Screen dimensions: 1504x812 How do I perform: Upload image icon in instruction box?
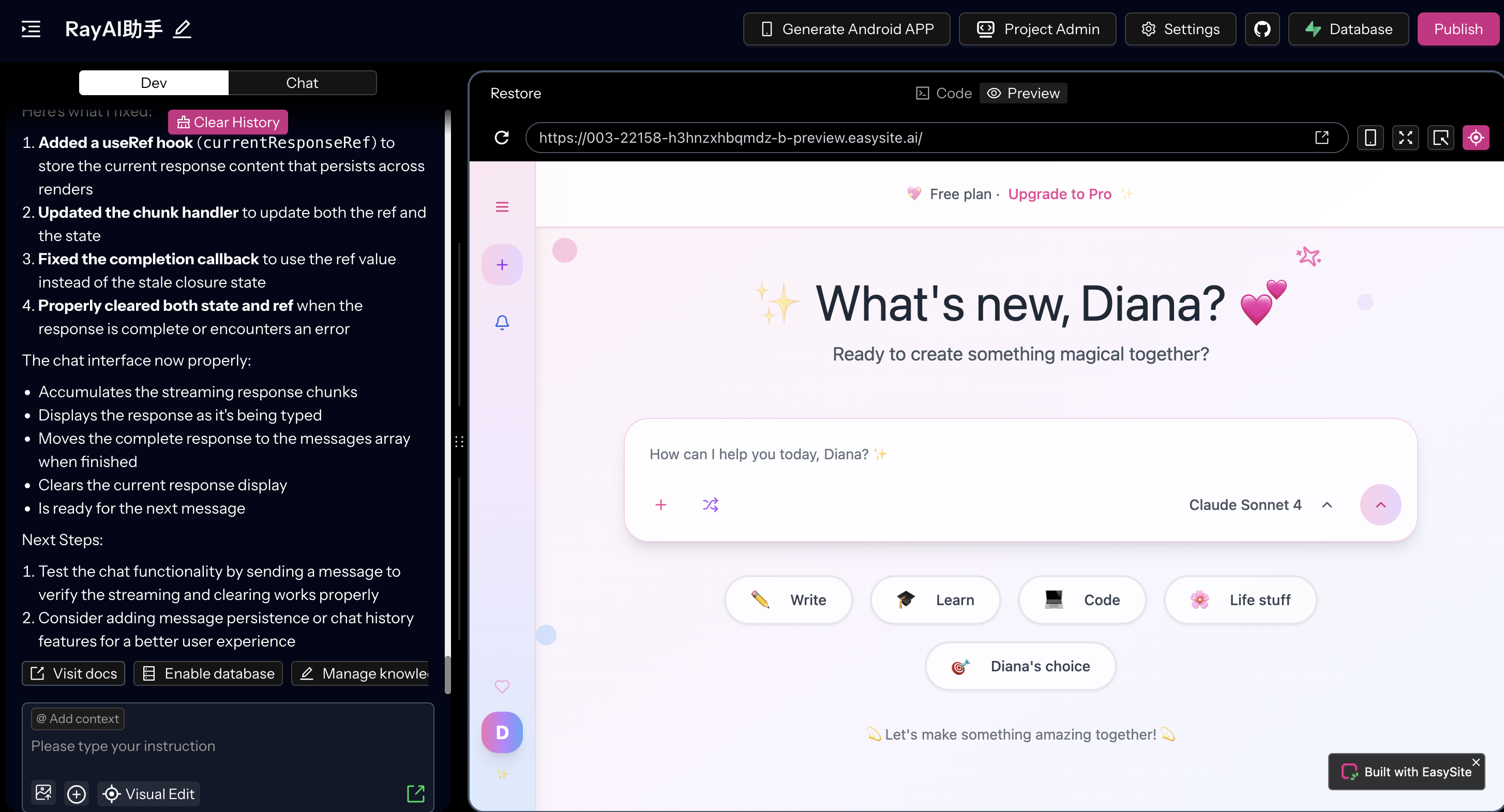[x=43, y=793]
